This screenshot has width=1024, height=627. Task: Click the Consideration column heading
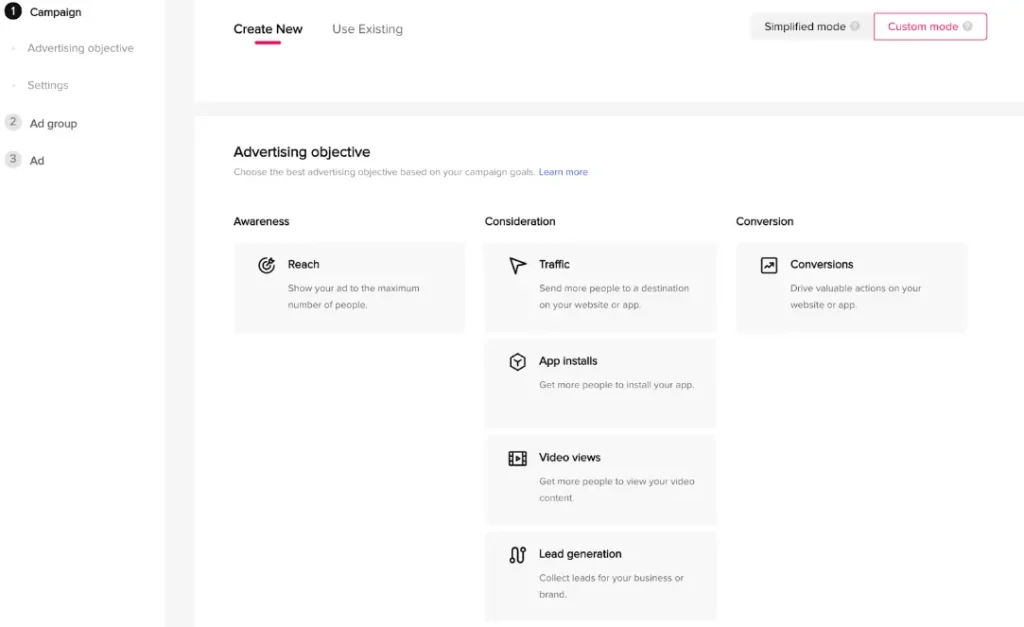point(520,221)
